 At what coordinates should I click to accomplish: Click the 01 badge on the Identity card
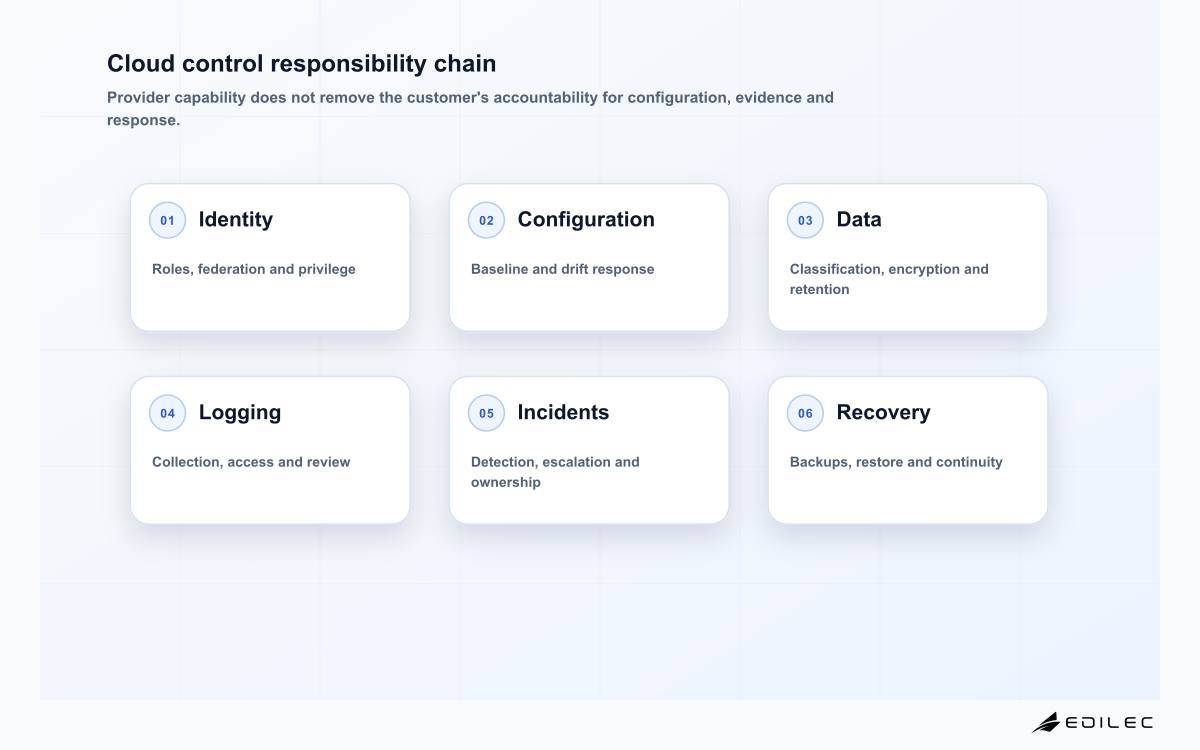coord(167,220)
